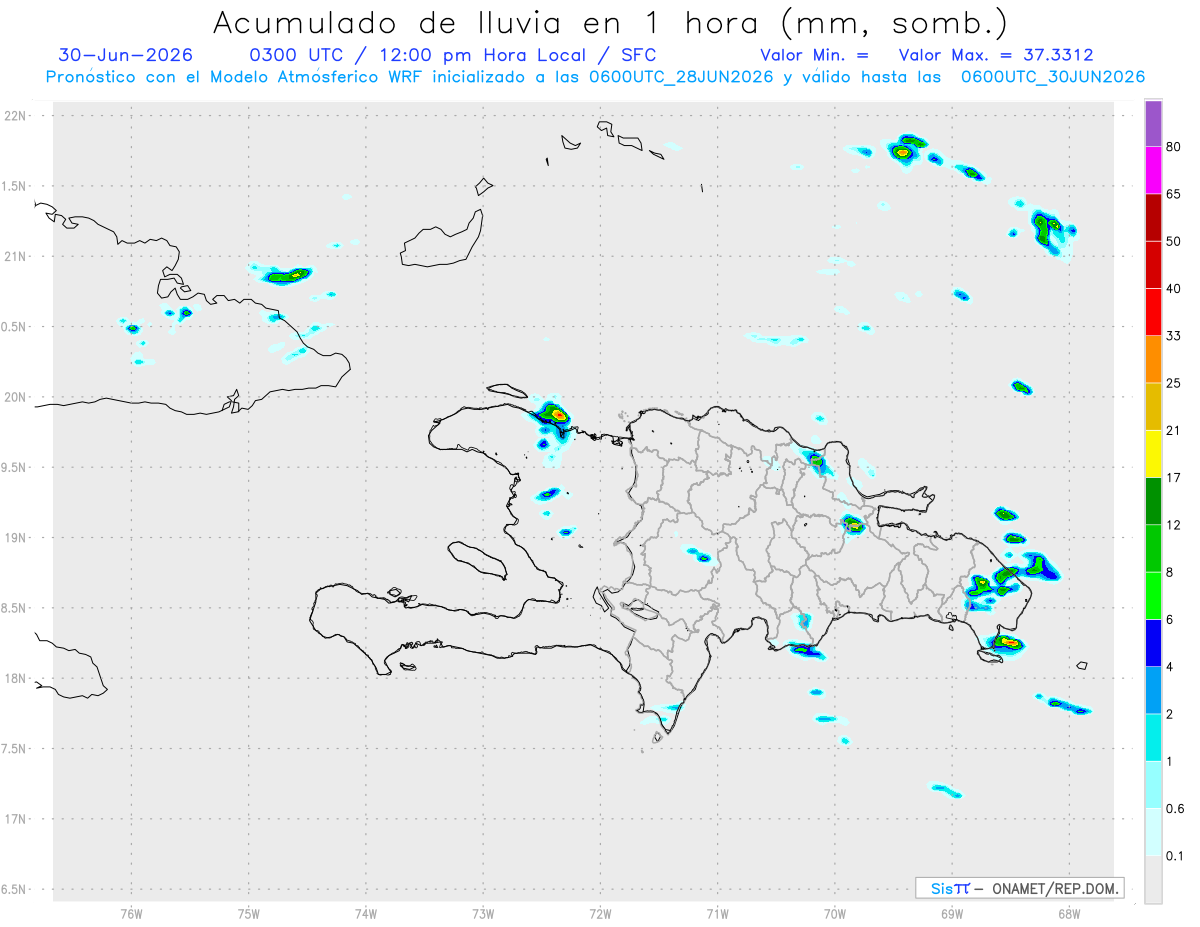Click the '76W' longitude label

pos(131,913)
